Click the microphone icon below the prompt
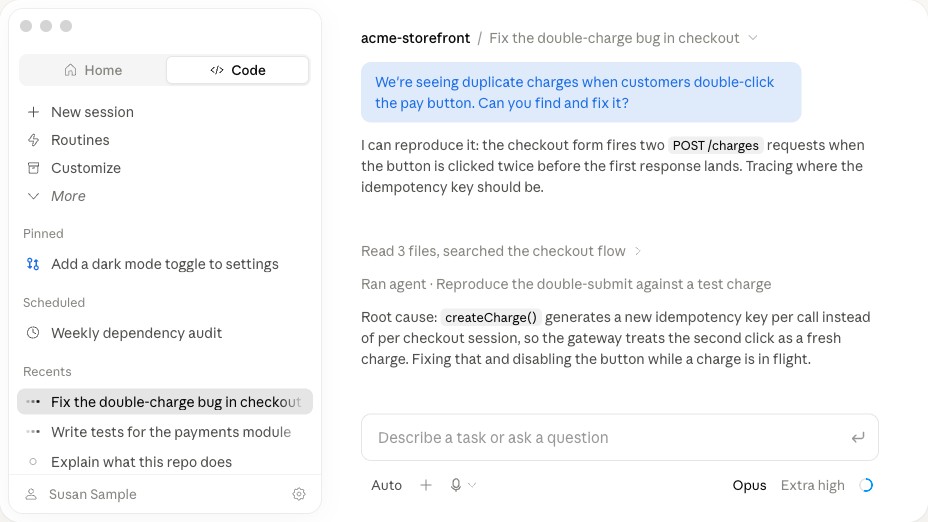The height and width of the screenshot is (522, 928). click(x=455, y=485)
